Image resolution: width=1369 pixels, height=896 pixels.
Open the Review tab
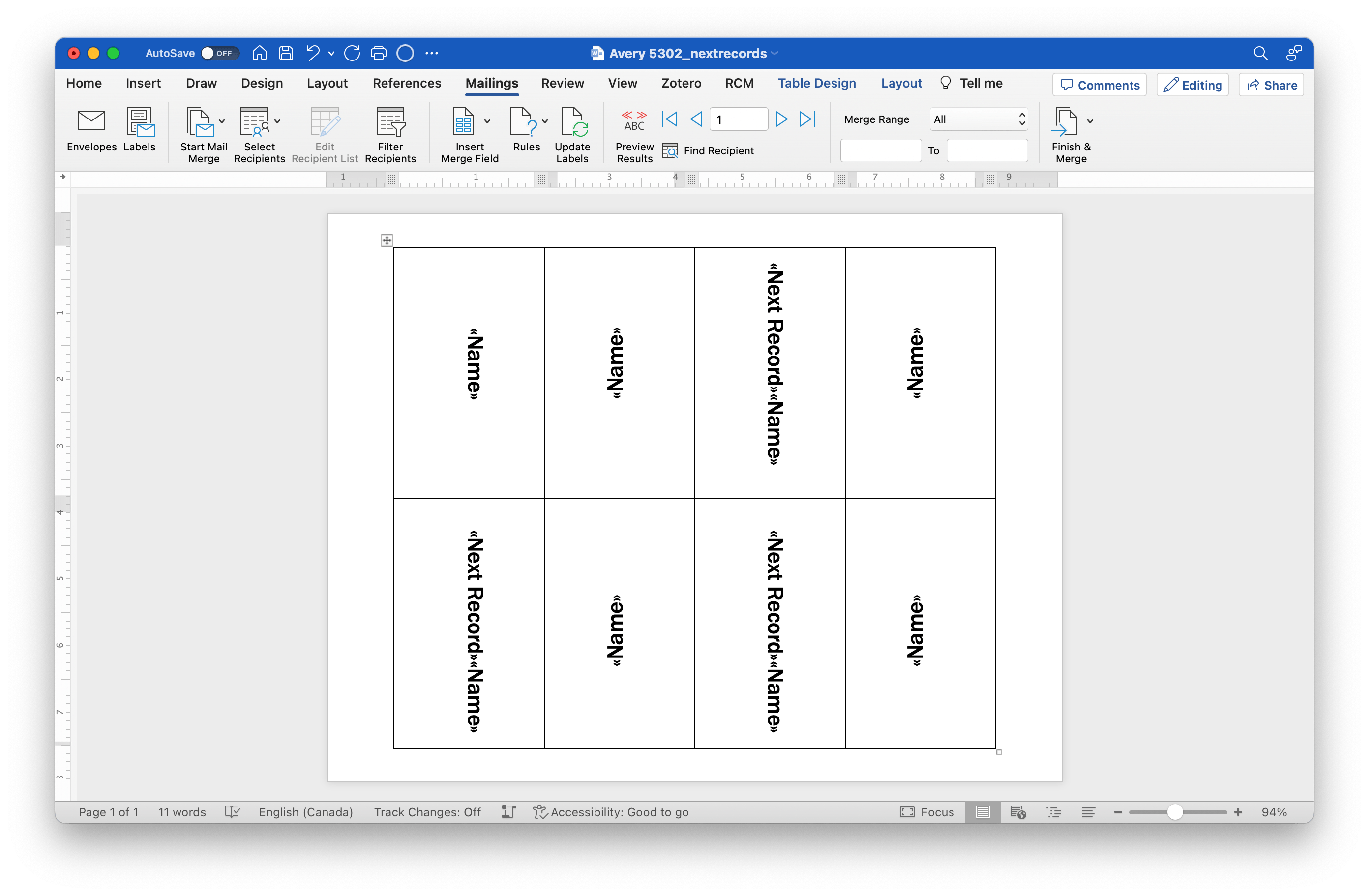pyautogui.click(x=562, y=84)
